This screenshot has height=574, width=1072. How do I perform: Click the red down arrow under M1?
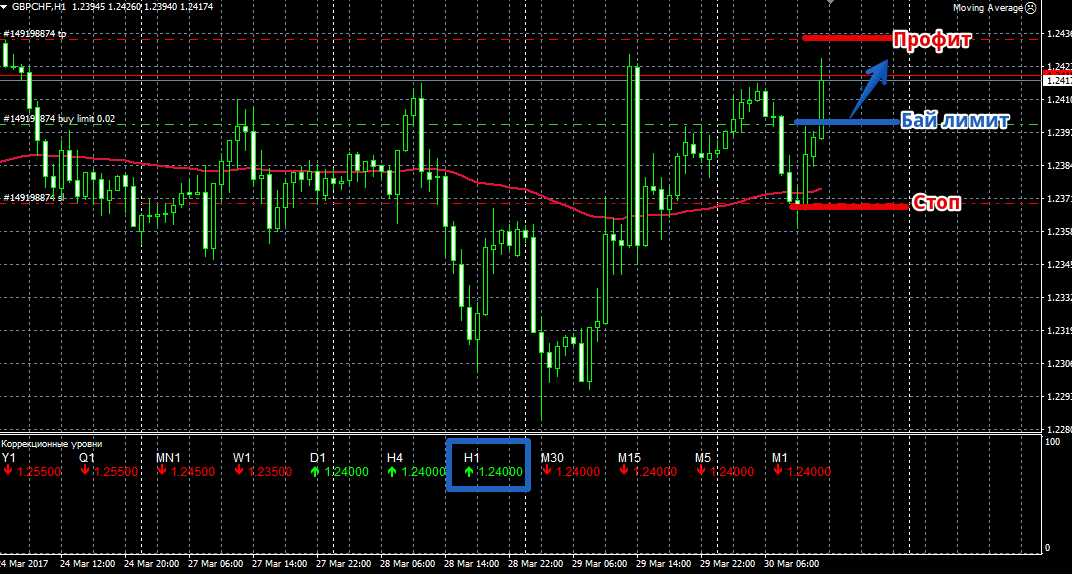coord(778,472)
